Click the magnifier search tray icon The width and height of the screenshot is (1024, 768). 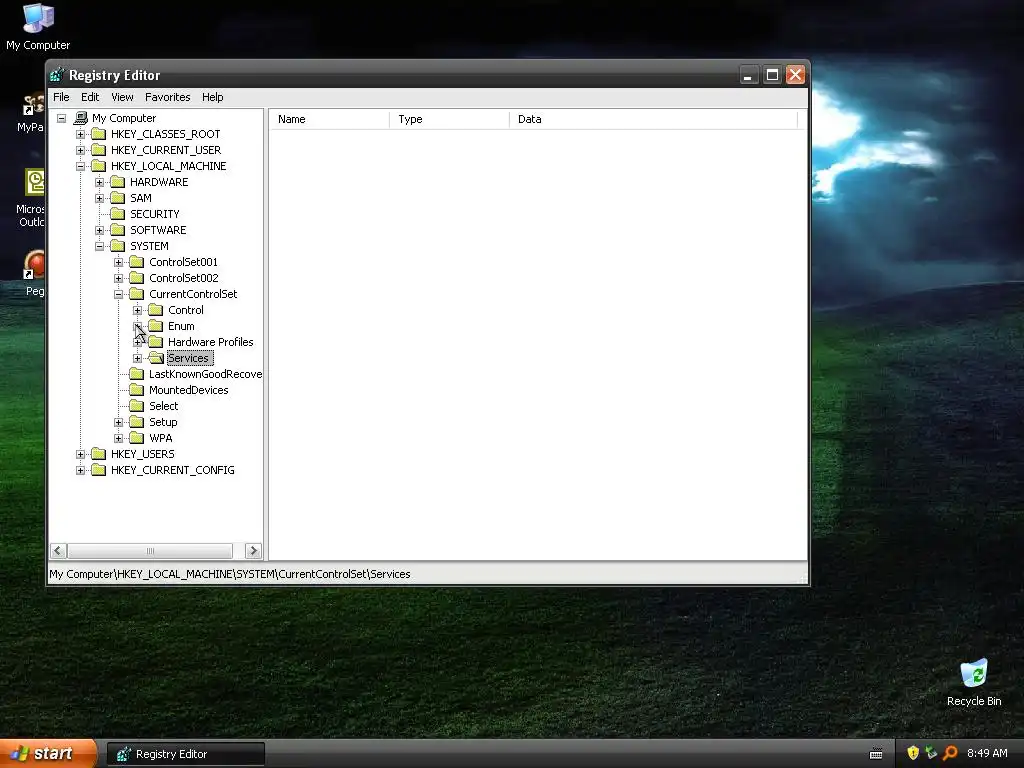pyautogui.click(x=950, y=753)
